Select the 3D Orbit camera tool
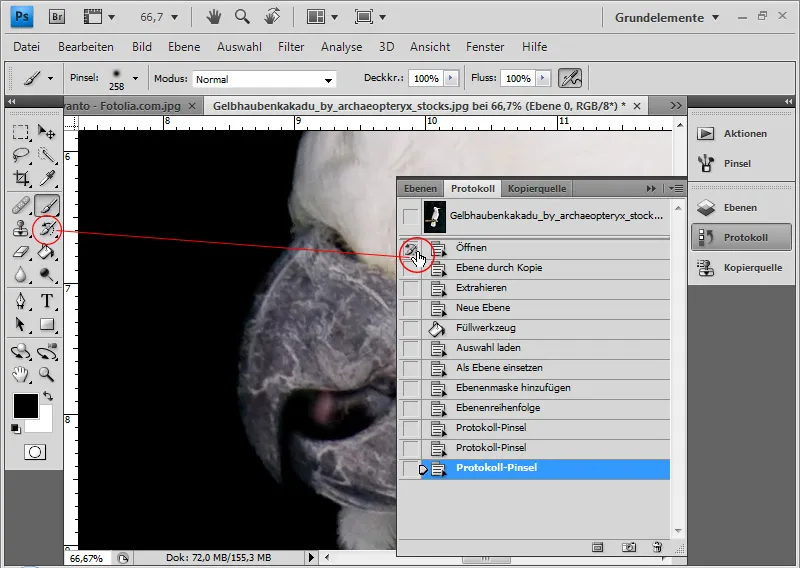The height and width of the screenshot is (568, 800). coord(47,352)
